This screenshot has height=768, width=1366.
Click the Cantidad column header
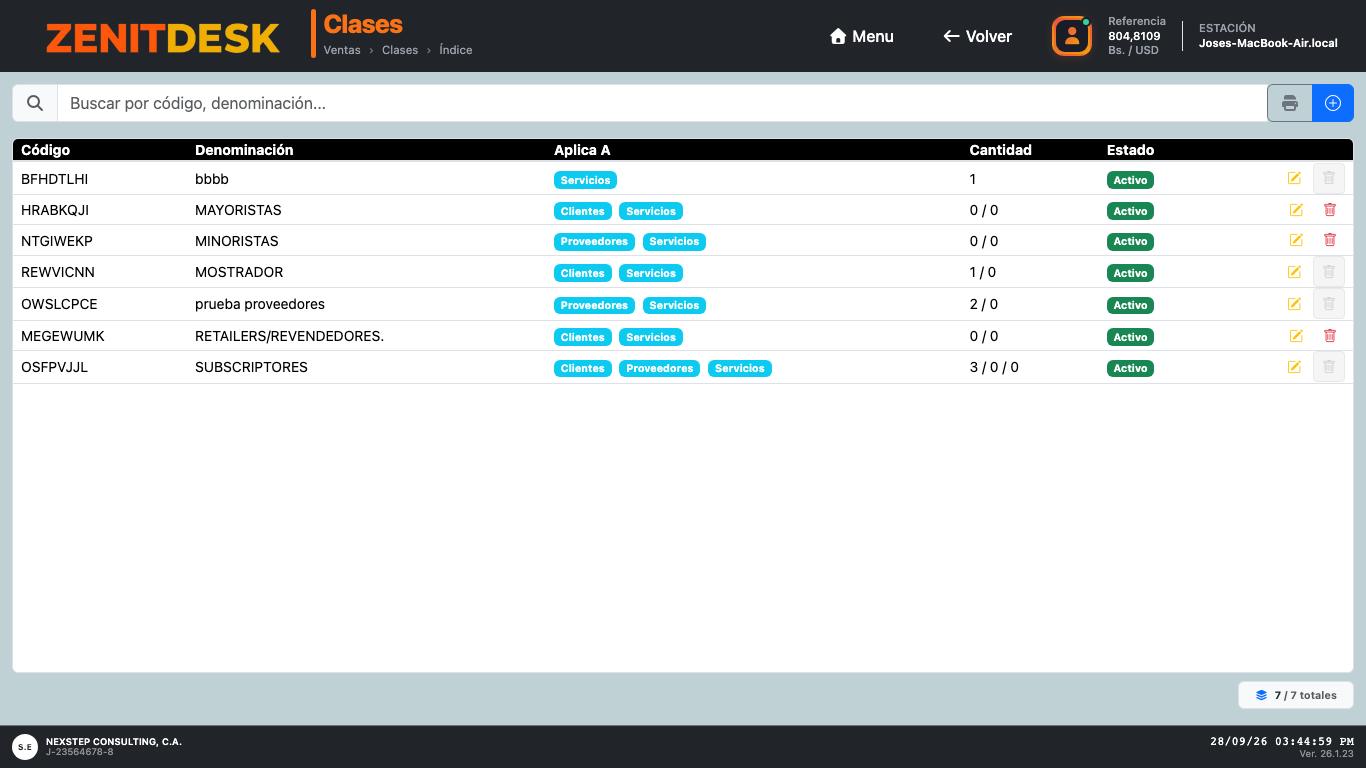[1000, 150]
